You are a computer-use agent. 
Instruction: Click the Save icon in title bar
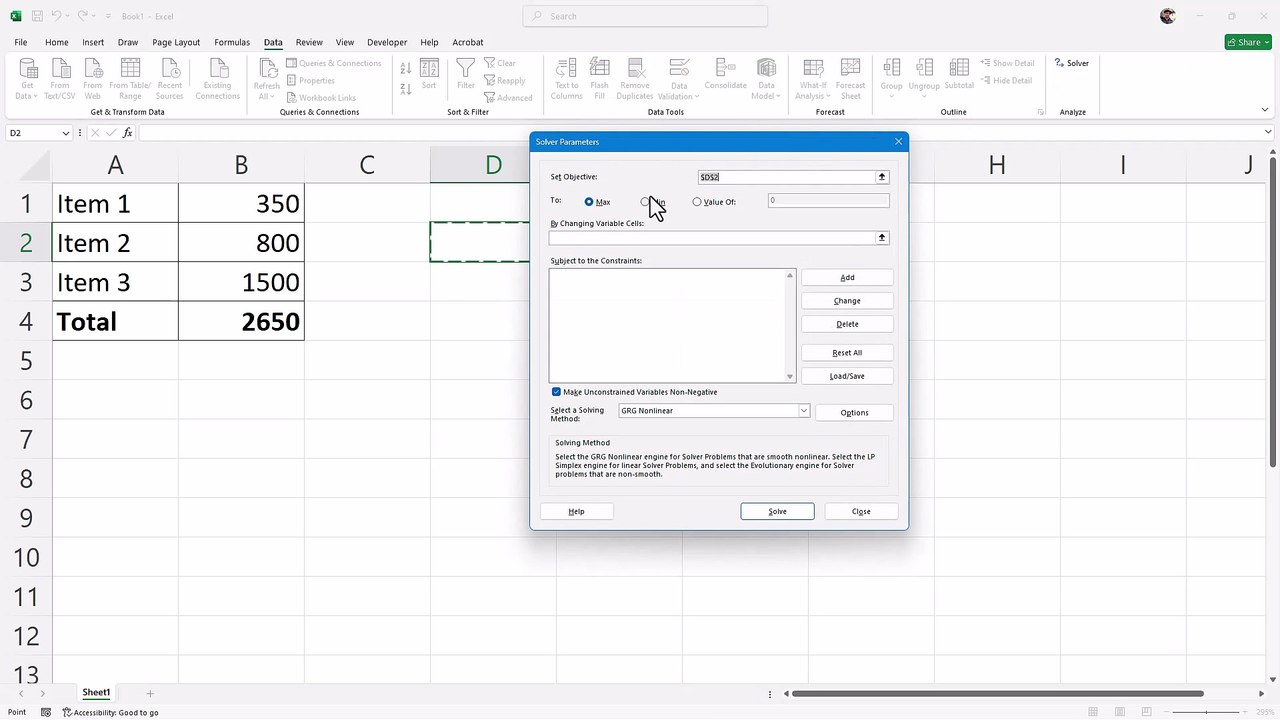click(x=37, y=16)
